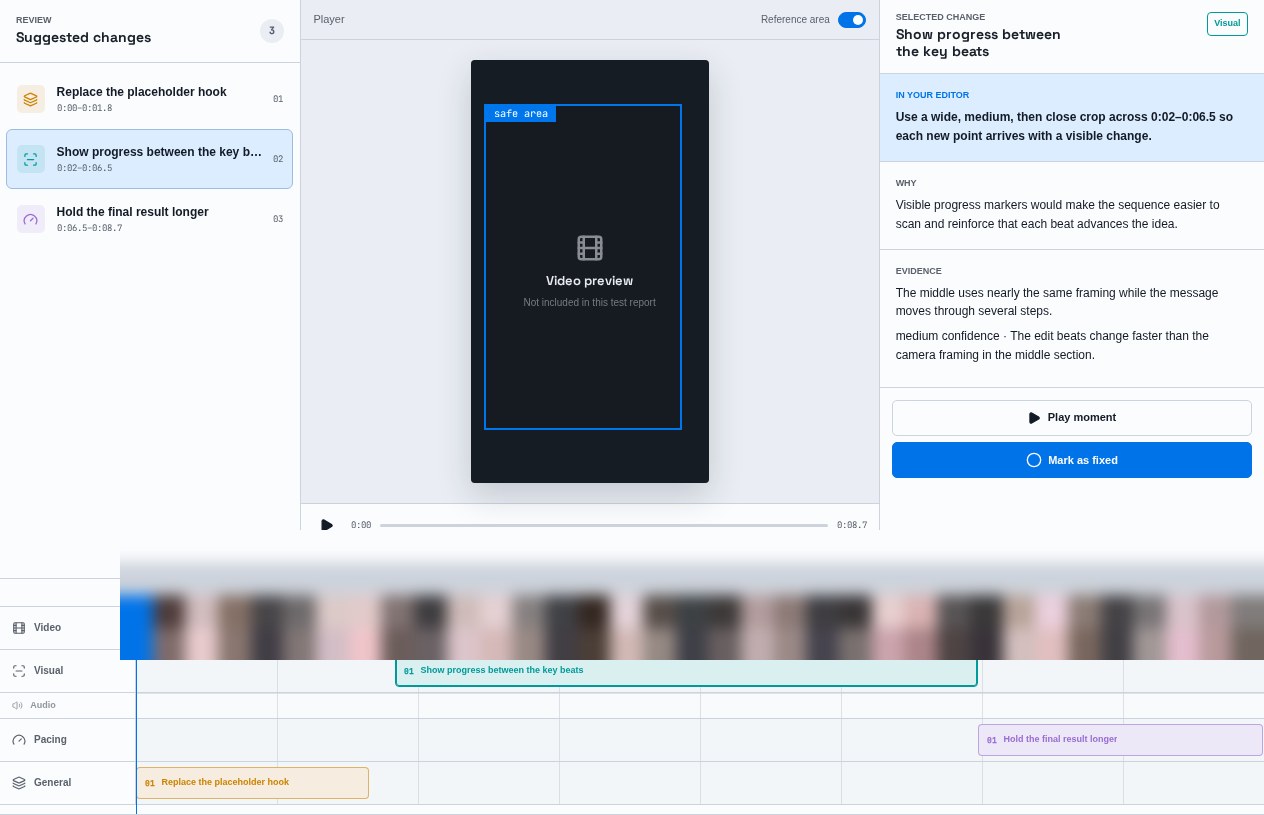Click the Audio track label

[x=43, y=705]
